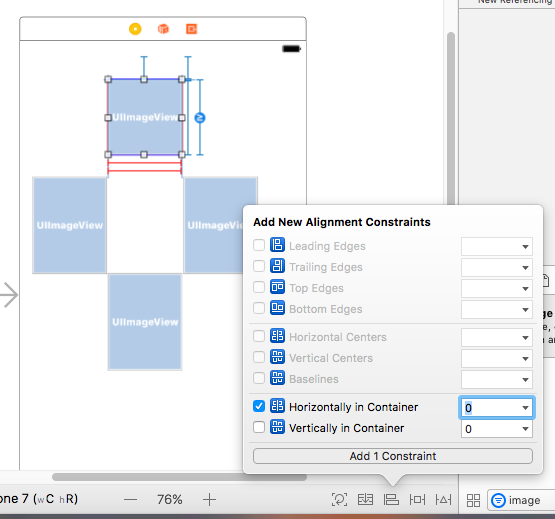Open Resolve Auto Layout Issues icon
The width and height of the screenshot is (555, 519).
click(444, 500)
